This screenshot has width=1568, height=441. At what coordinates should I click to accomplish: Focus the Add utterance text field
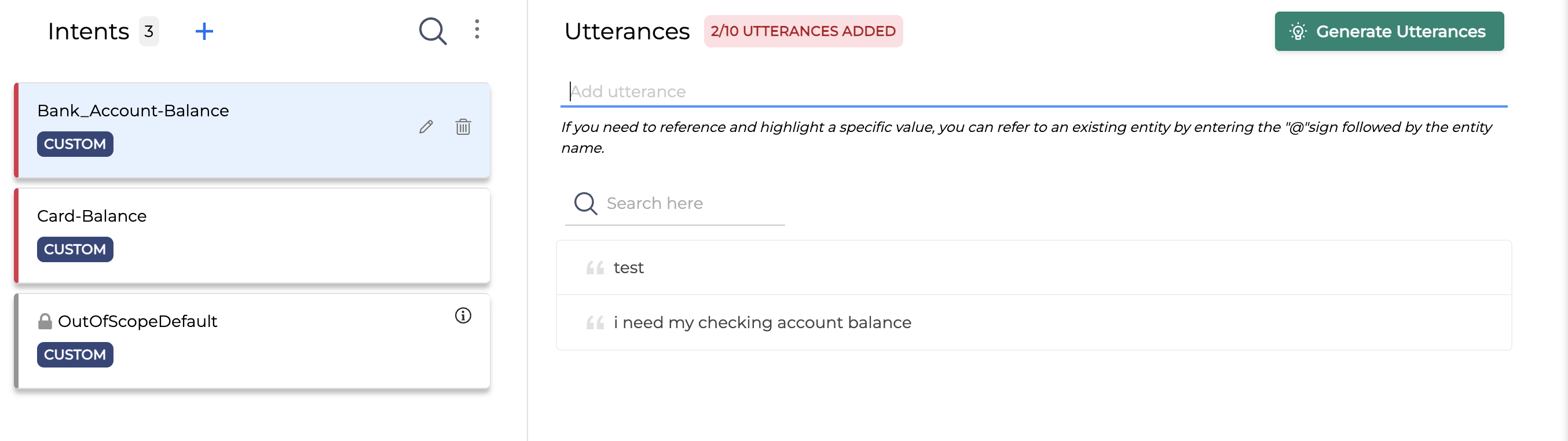pos(1034,92)
